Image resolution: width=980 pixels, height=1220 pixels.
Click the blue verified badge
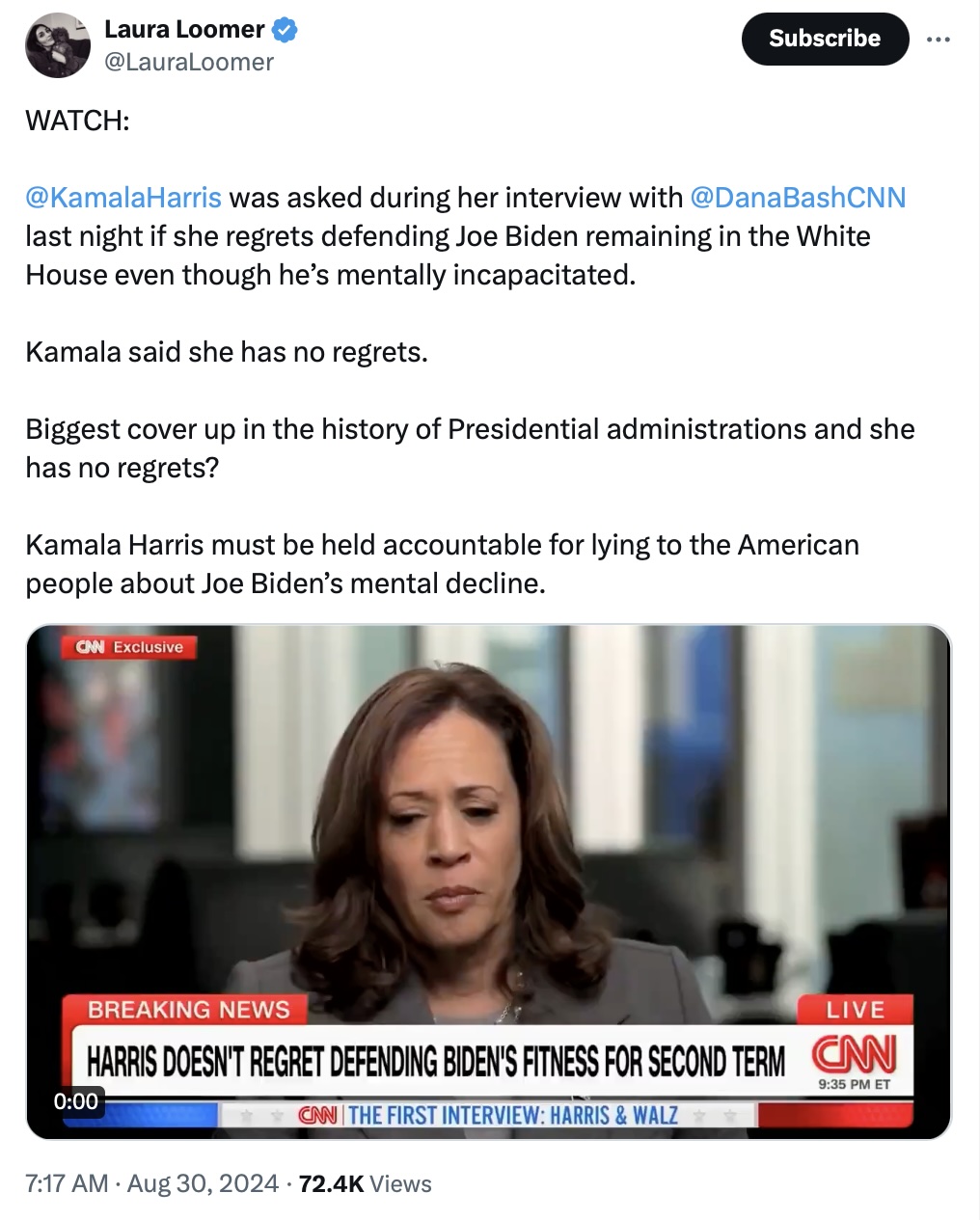coord(285,30)
